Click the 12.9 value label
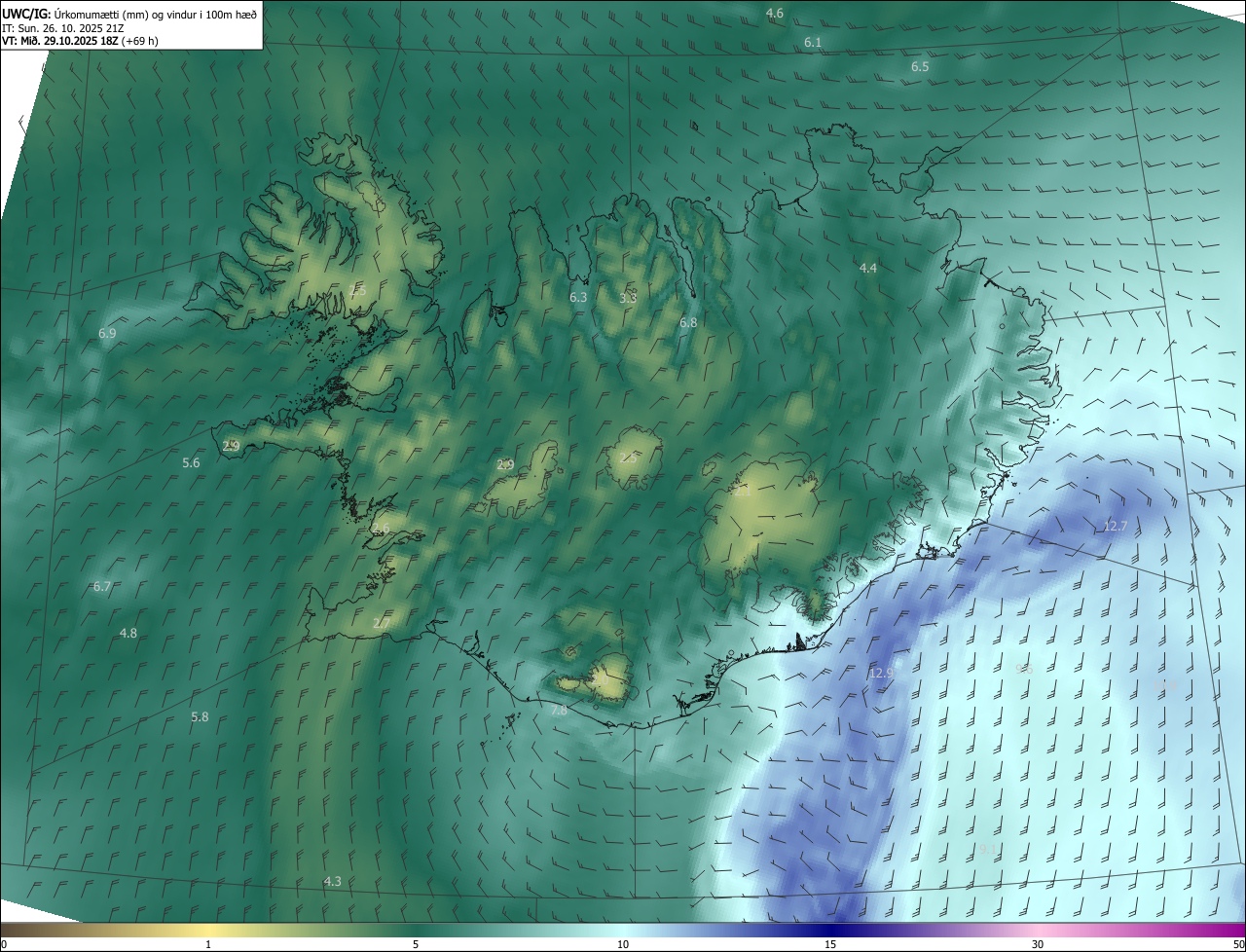1246x952 pixels. pos(881,673)
